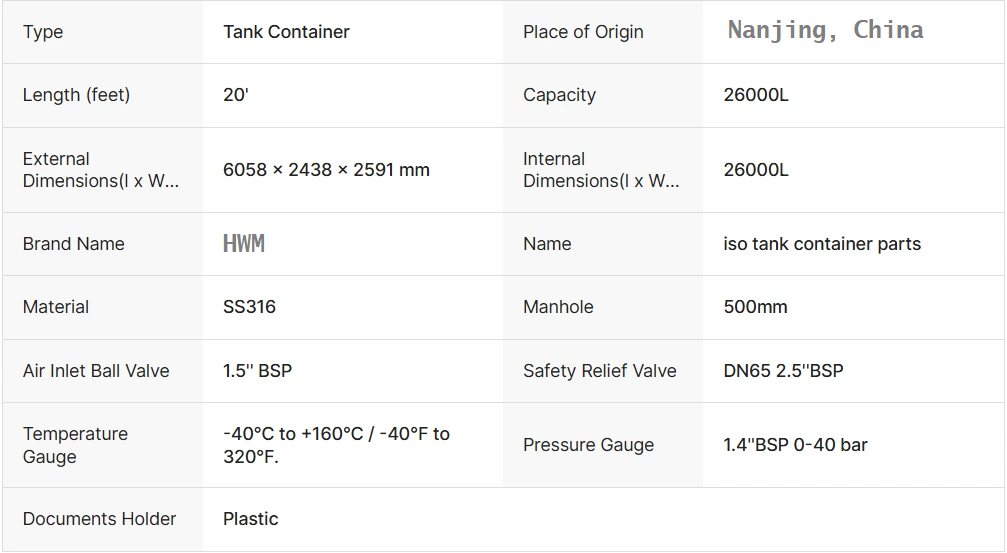Click the 'iso tank container parts' name value
1007x553 pixels.
point(822,244)
